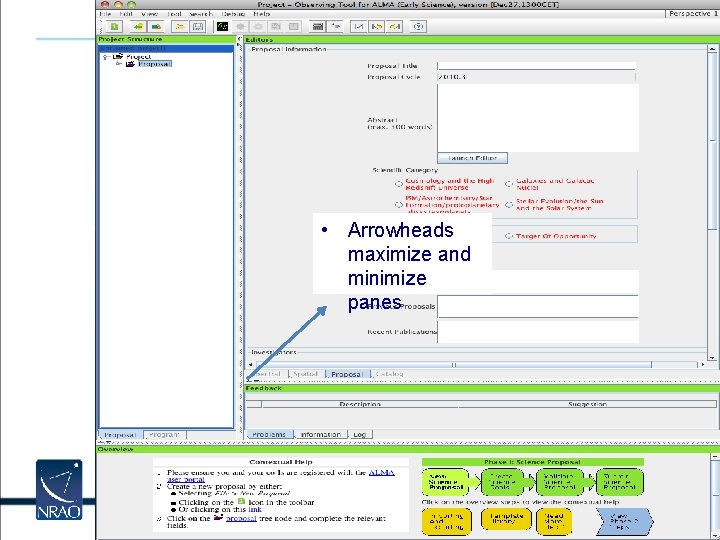Open the Debug menu

pyautogui.click(x=233, y=14)
